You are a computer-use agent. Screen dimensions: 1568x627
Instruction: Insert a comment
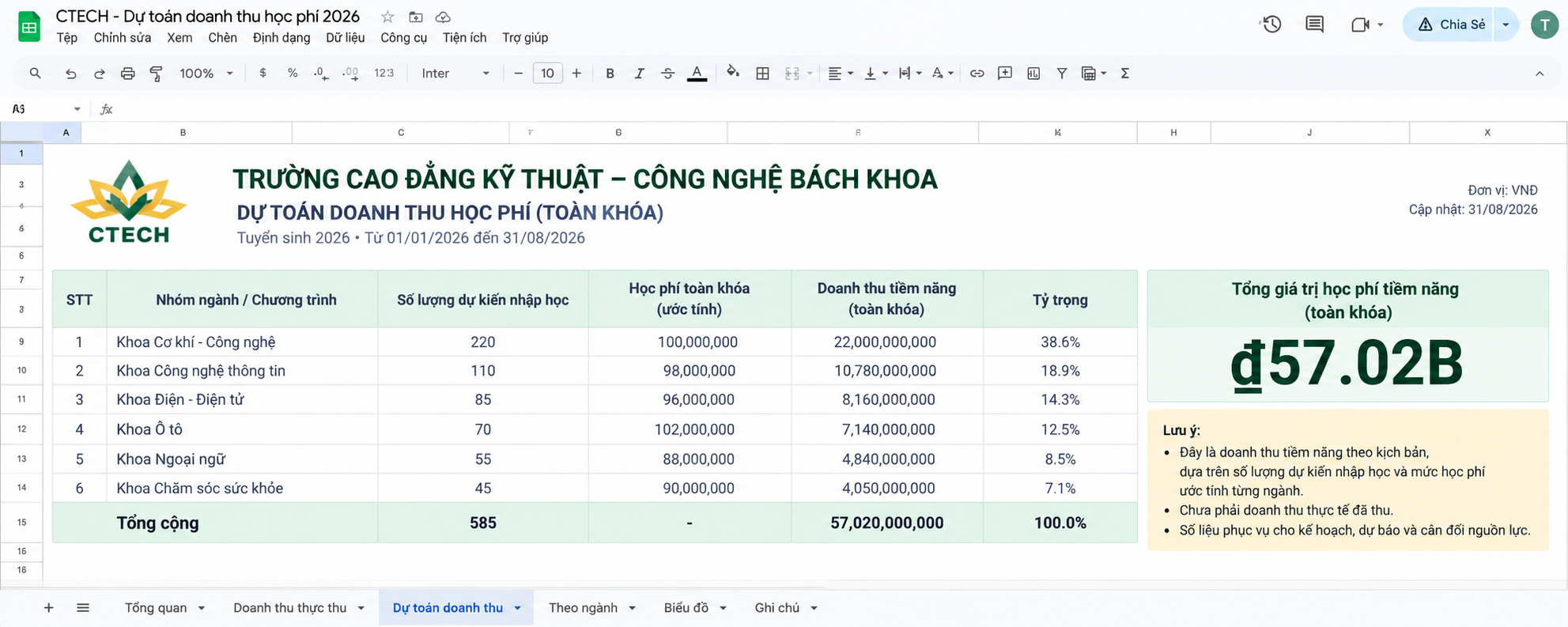1005,74
